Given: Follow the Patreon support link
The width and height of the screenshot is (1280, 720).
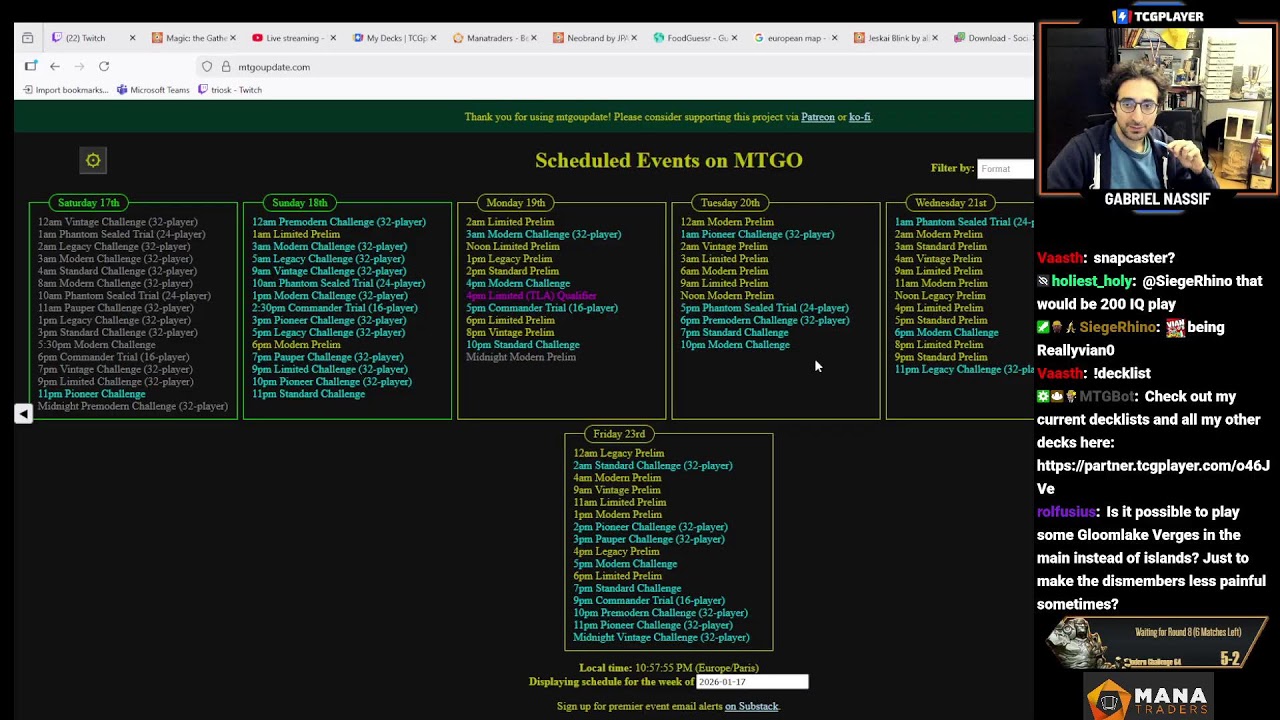Looking at the screenshot, I should [x=818, y=117].
